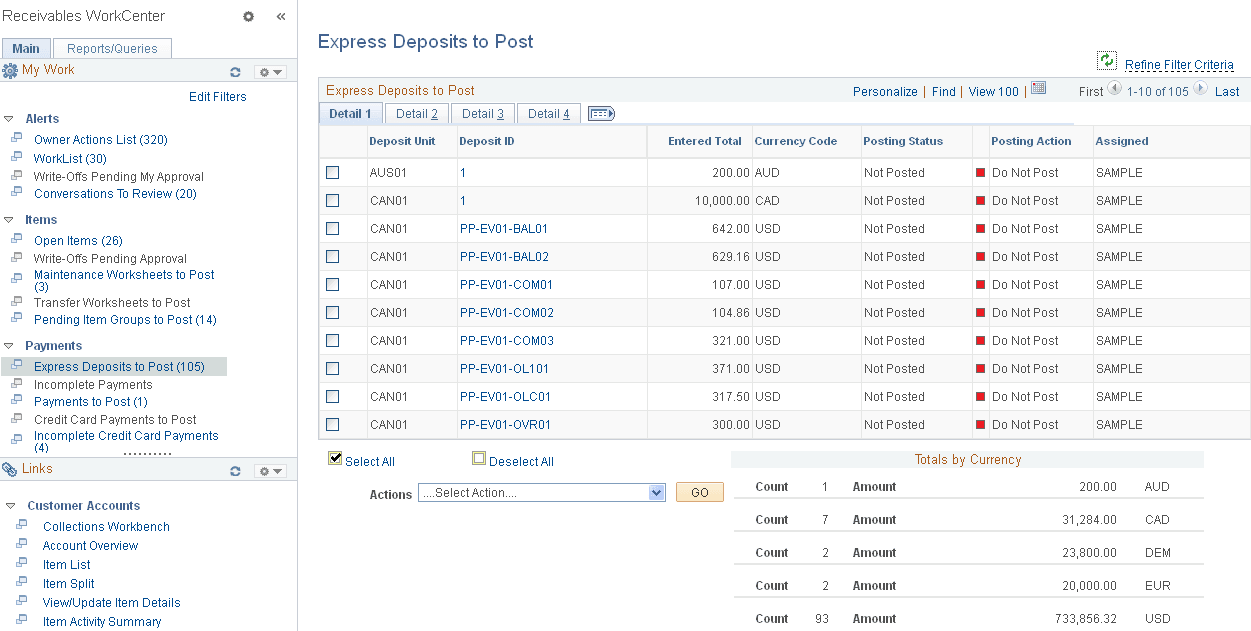Click the next page arrow in pagination
The height and width of the screenshot is (631, 1251).
[1200, 89]
